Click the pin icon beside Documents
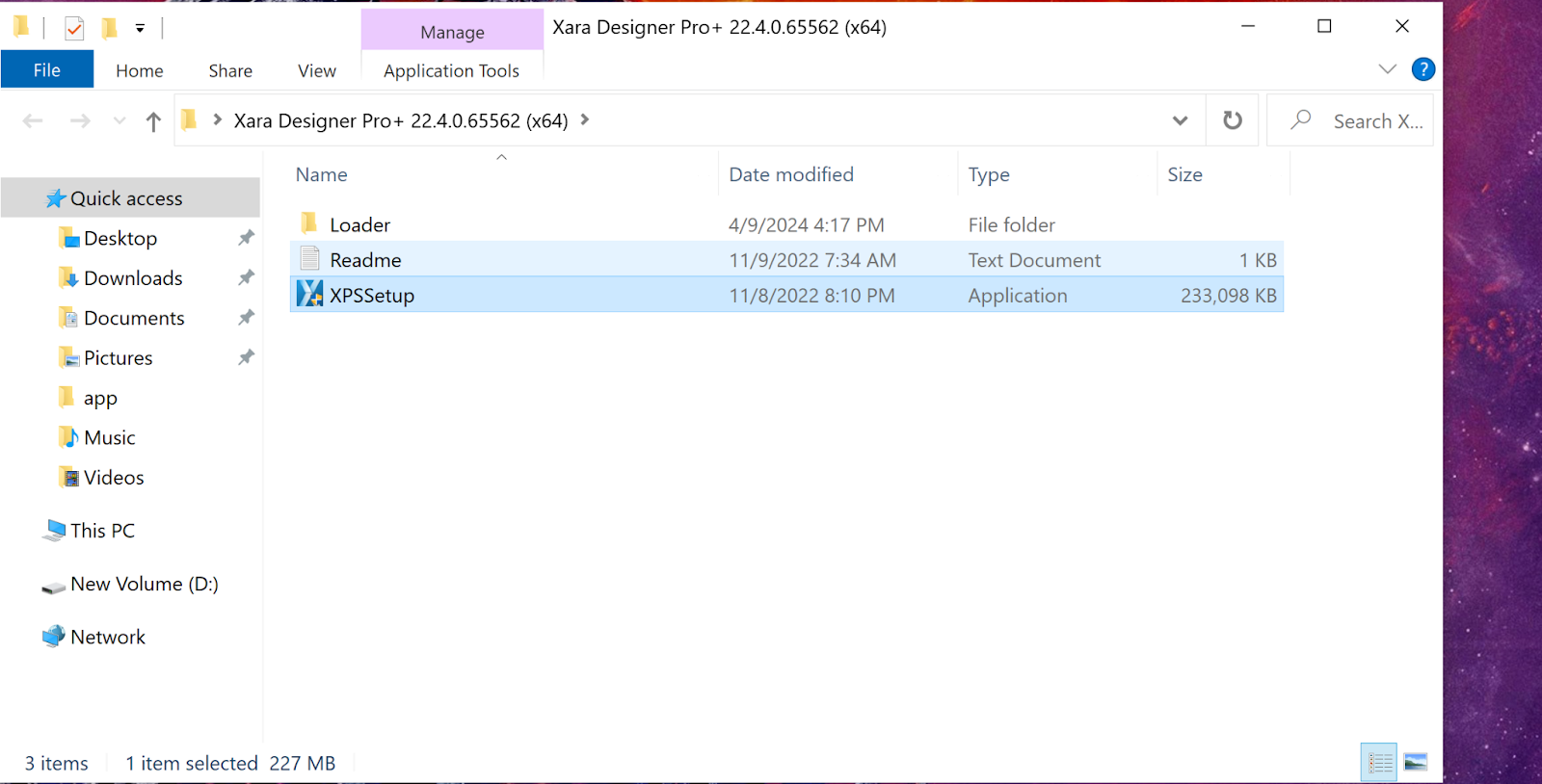1542x784 pixels. (246, 317)
